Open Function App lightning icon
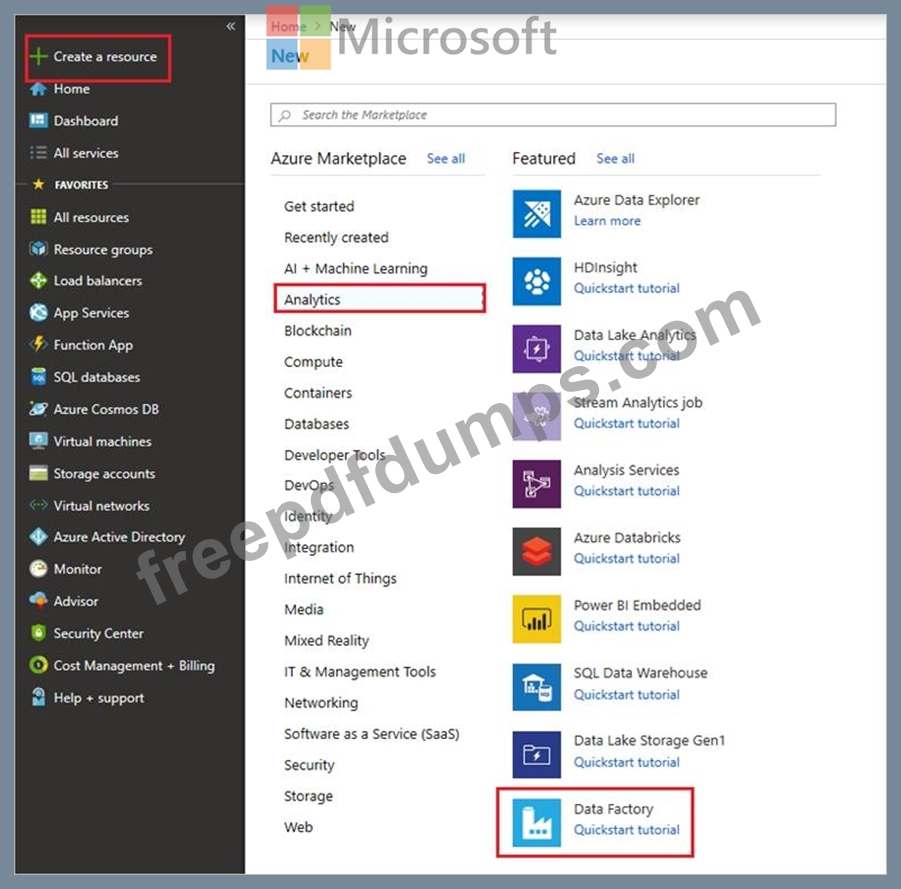This screenshot has height=889, width=901. (x=38, y=344)
